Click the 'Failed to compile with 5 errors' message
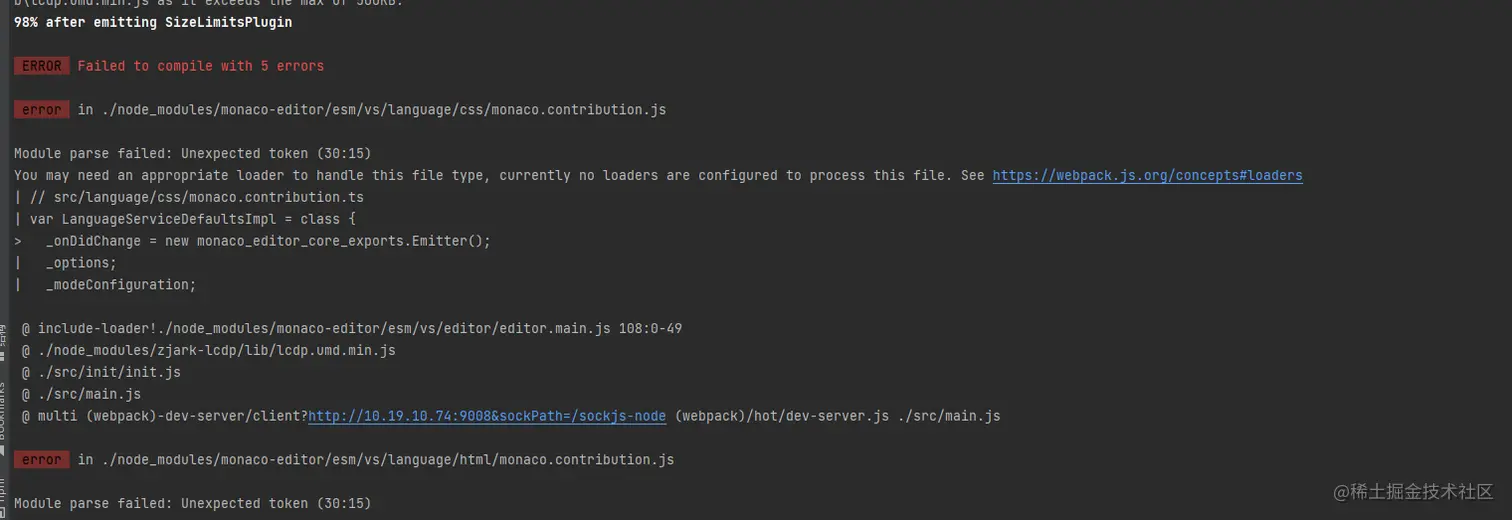The image size is (1512, 520). 200,66
